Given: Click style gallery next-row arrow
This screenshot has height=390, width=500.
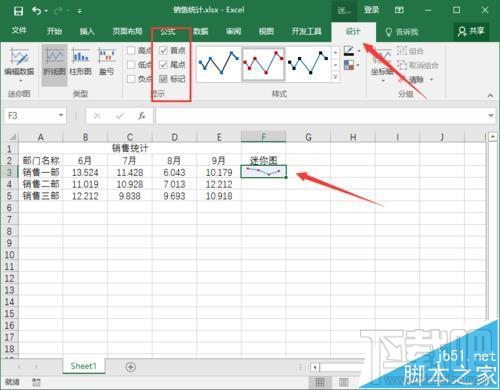Looking at the screenshot, I should click(335, 65).
